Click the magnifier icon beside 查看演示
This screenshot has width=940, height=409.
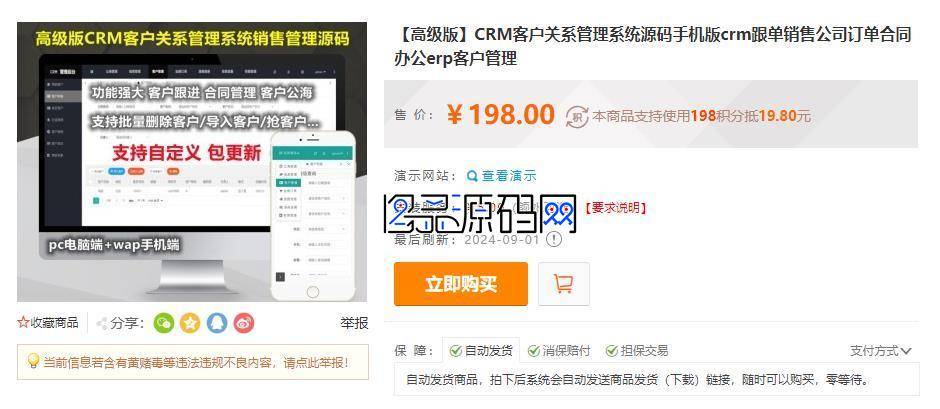point(472,176)
